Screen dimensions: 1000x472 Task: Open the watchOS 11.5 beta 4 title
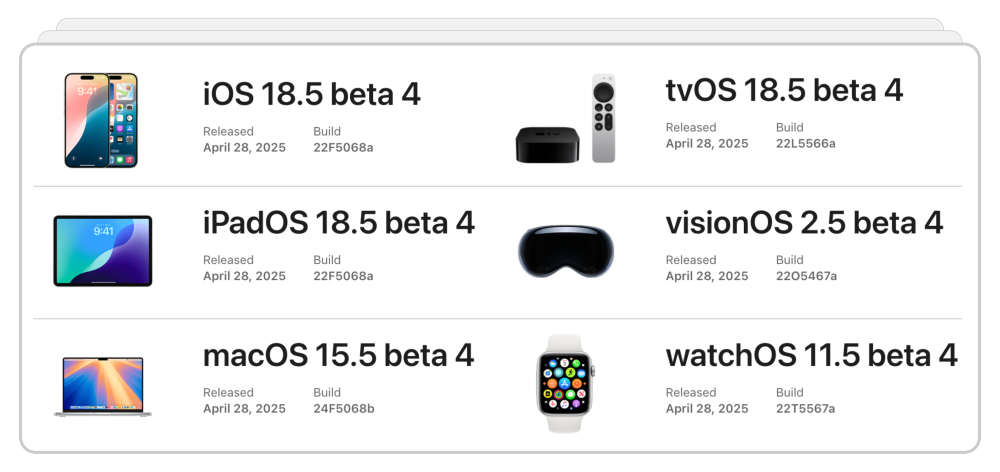pyautogui.click(x=811, y=355)
